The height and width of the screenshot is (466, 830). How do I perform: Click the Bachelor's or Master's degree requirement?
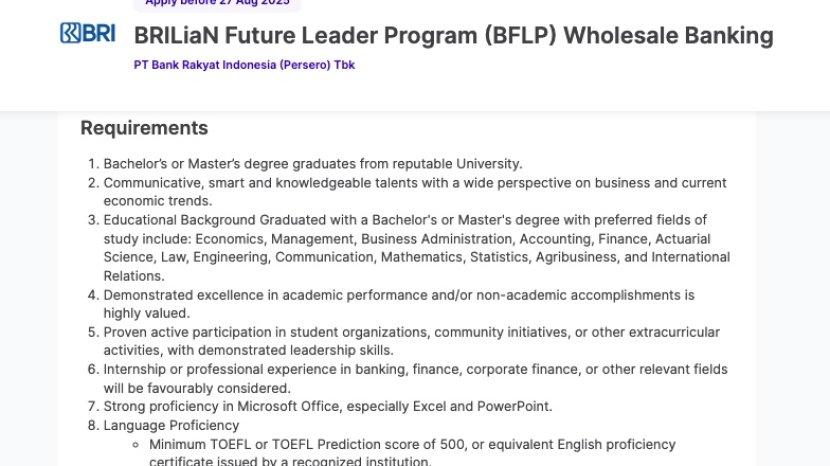(x=312, y=164)
